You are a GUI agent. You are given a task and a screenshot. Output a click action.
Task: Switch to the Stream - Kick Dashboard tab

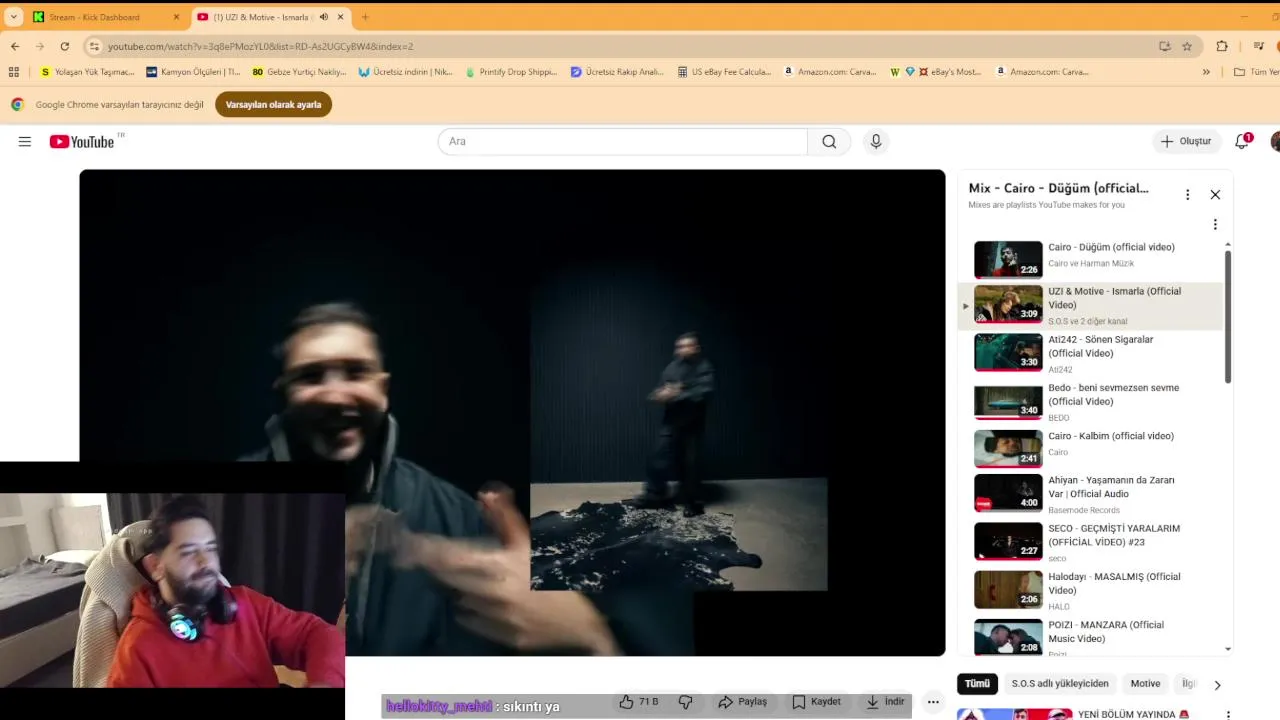107,17
